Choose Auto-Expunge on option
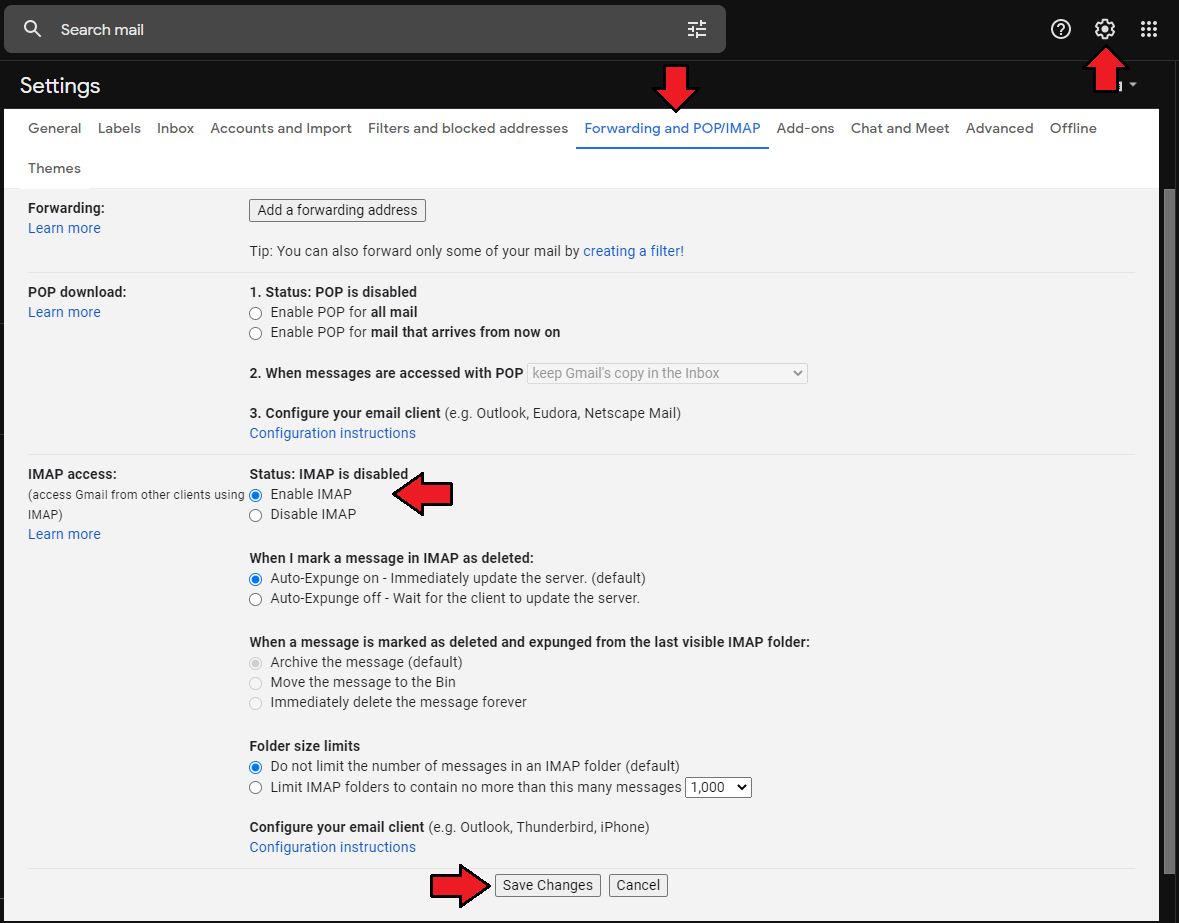 click(x=256, y=580)
